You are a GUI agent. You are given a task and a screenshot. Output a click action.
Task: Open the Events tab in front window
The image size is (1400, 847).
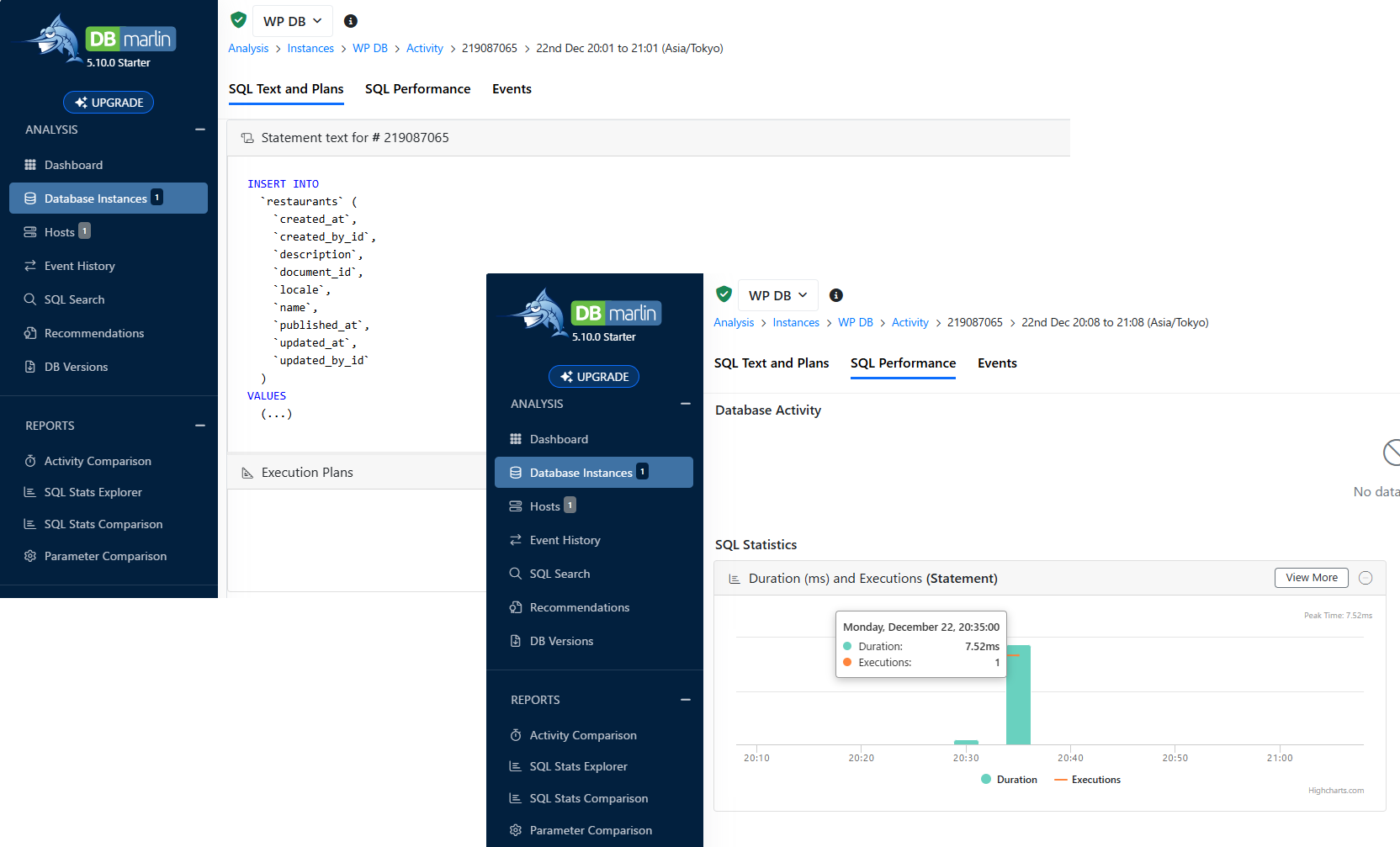(x=998, y=363)
